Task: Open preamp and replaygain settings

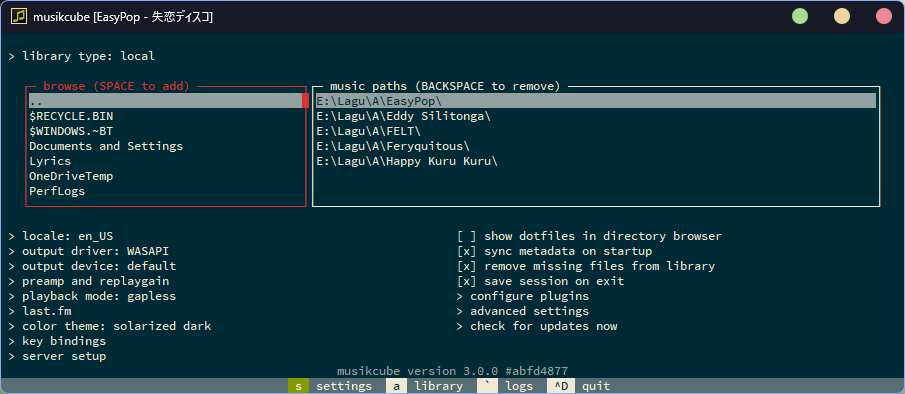Action: (x=89, y=281)
